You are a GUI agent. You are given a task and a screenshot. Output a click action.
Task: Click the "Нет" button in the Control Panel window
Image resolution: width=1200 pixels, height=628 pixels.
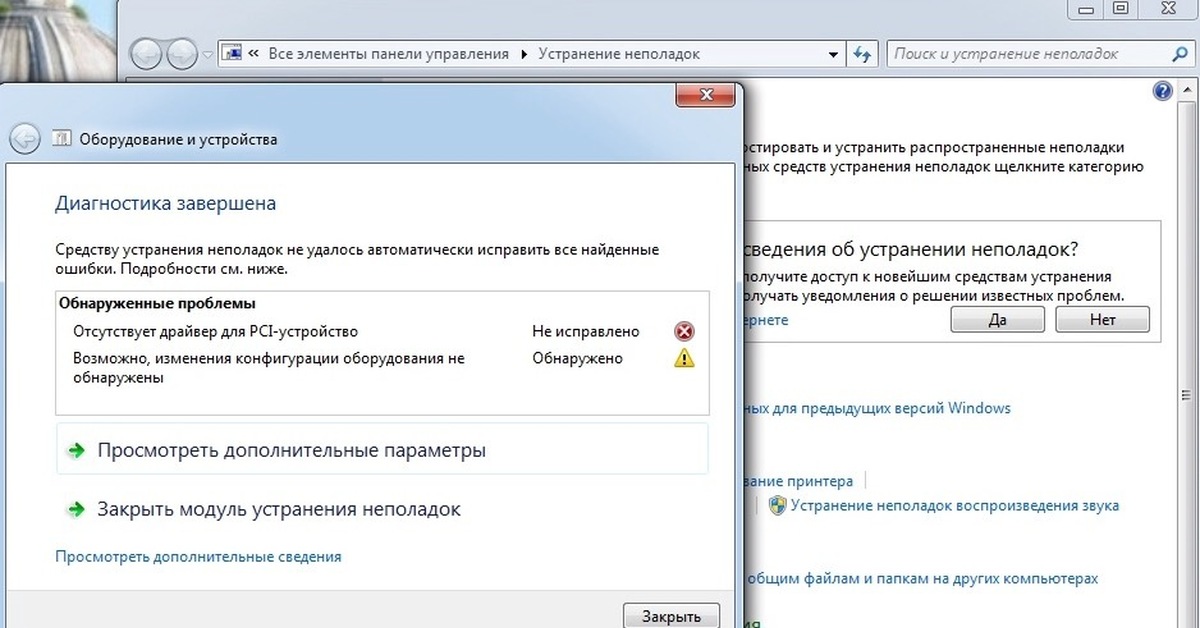[x=1102, y=320]
